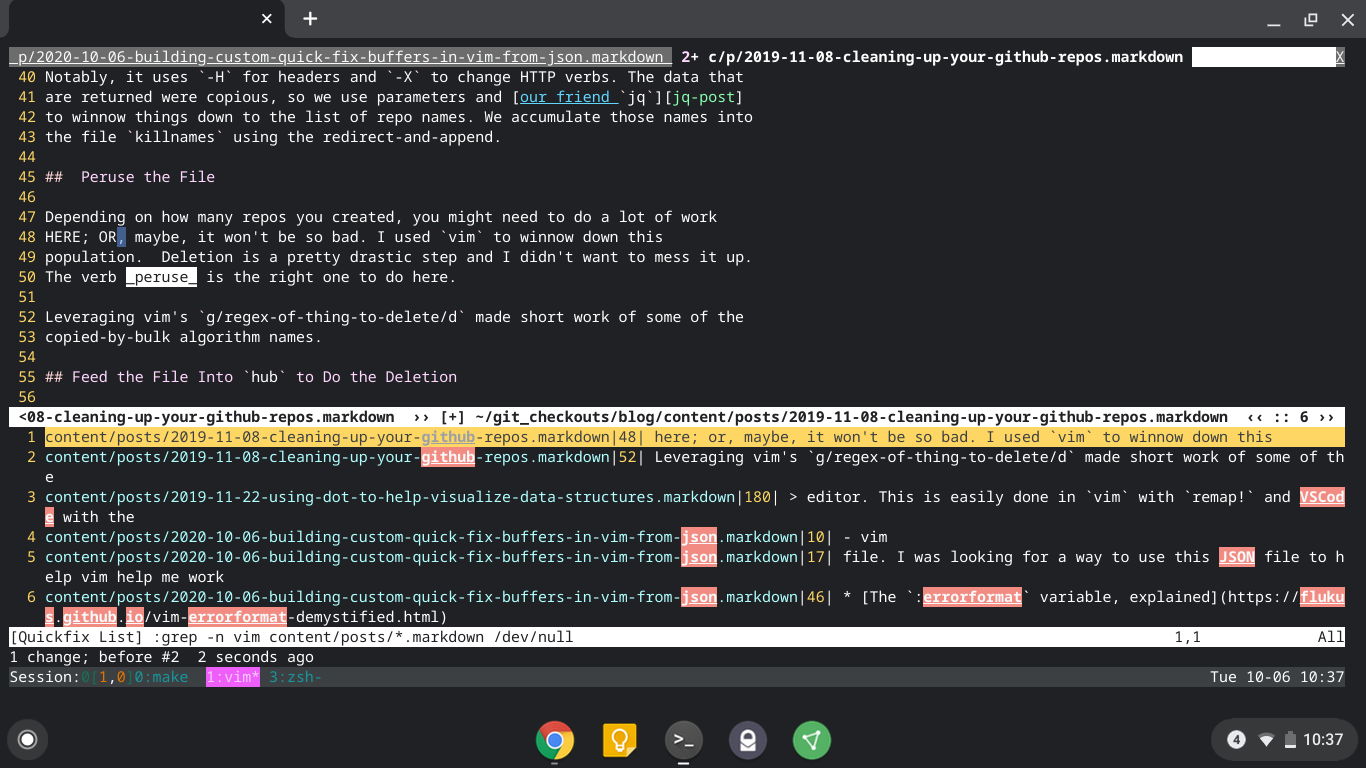This screenshot has height=768, width=1366.
Task: Switch to tmux window 3:zsh
Action: [x=295, y=677]
